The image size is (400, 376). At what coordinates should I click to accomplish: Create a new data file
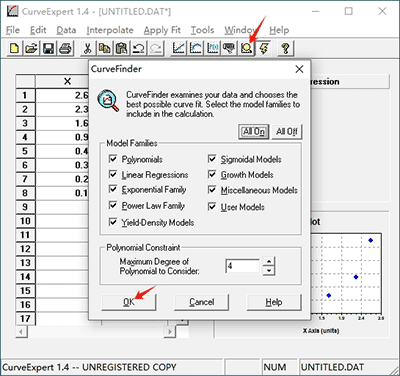(x=14, y=49)
